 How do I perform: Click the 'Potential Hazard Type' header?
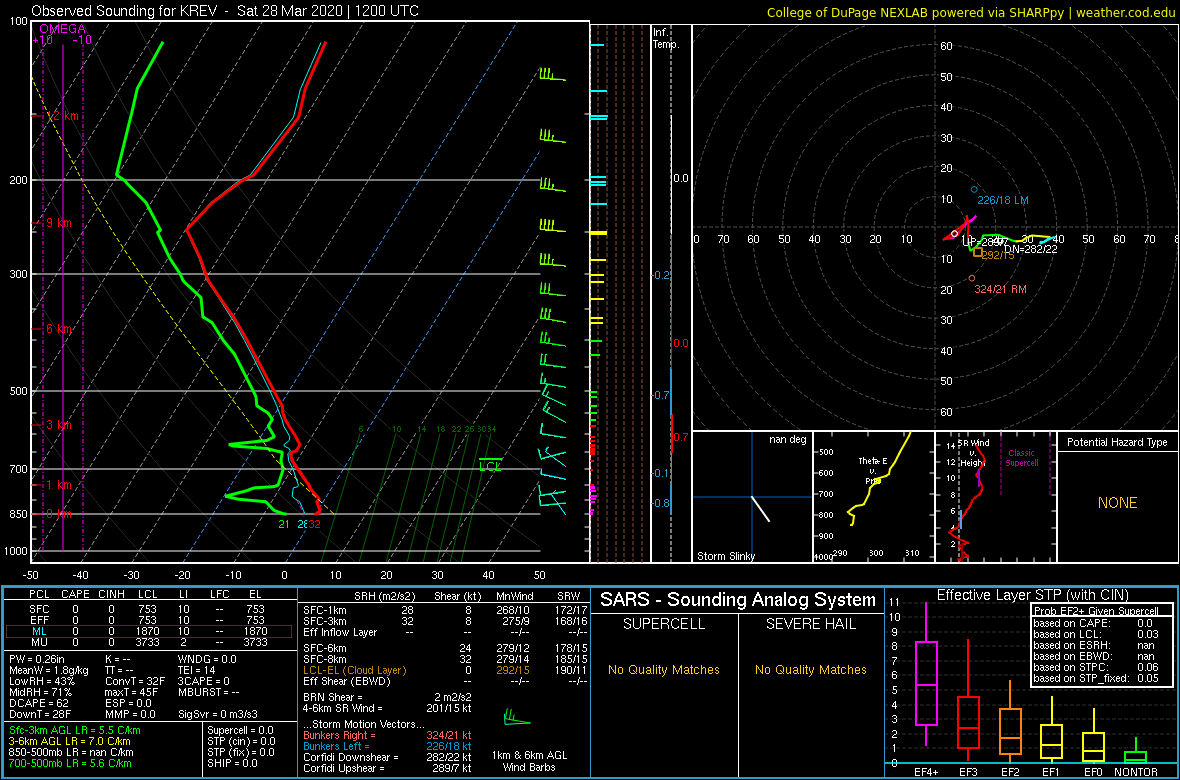(1117, 443)
